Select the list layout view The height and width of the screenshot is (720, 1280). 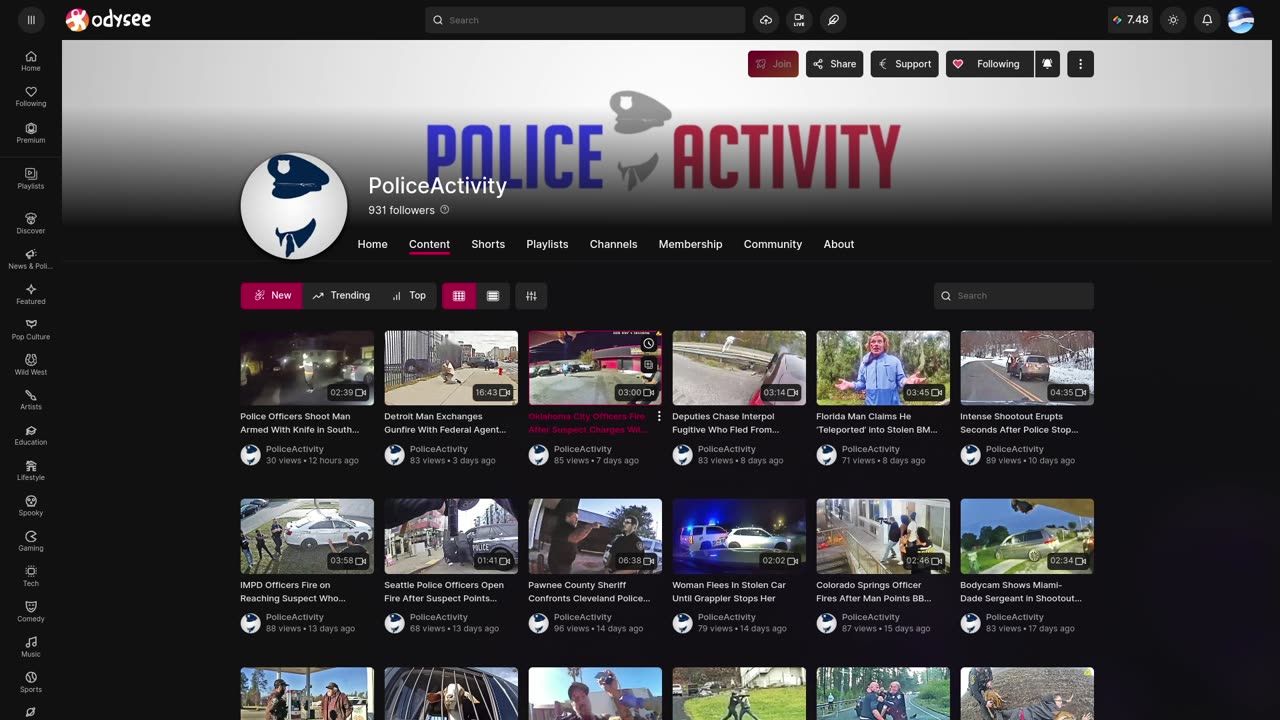(493, 296)
